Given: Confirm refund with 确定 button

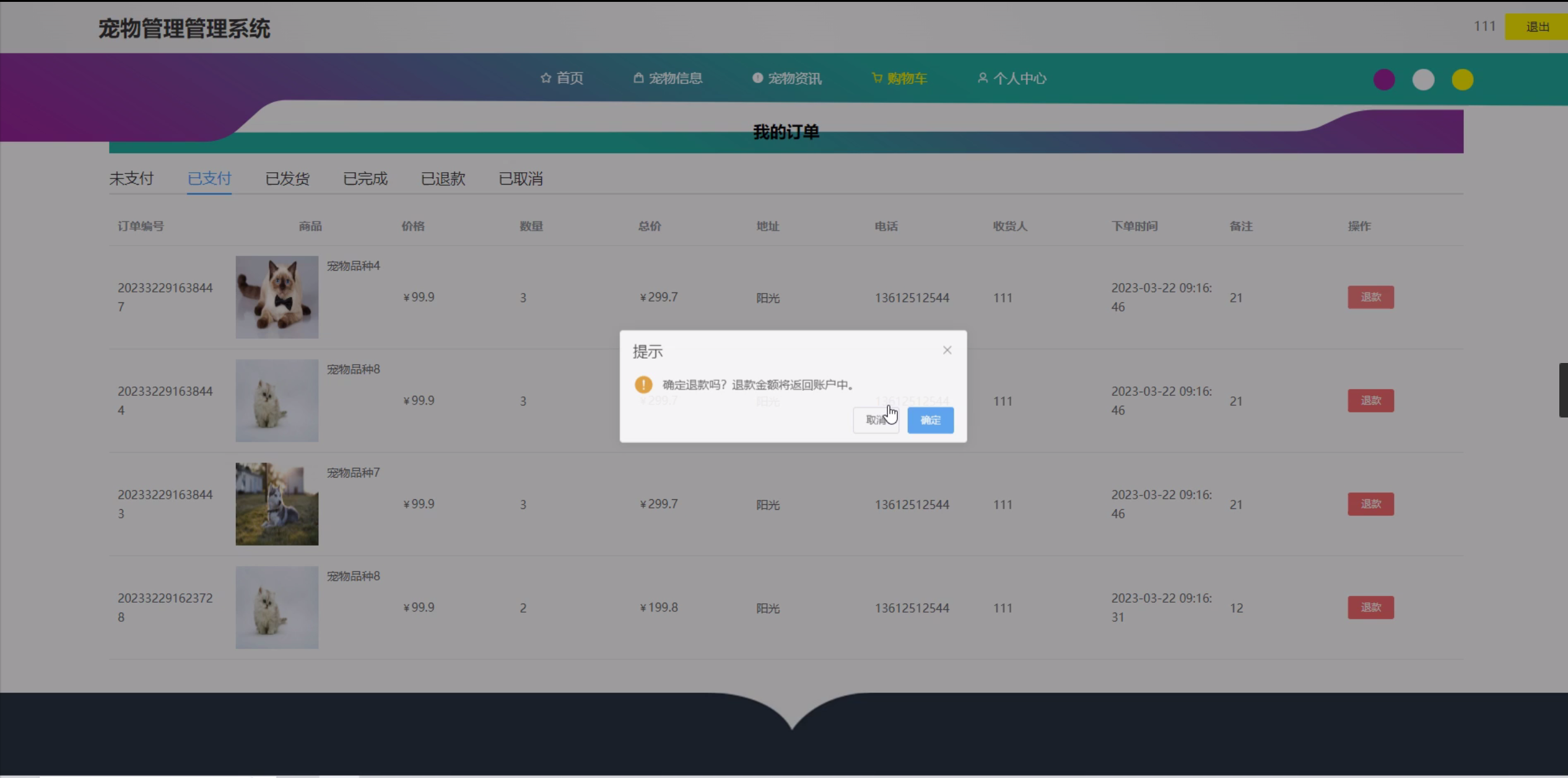Looking at the screenshot, I should 930,420.
